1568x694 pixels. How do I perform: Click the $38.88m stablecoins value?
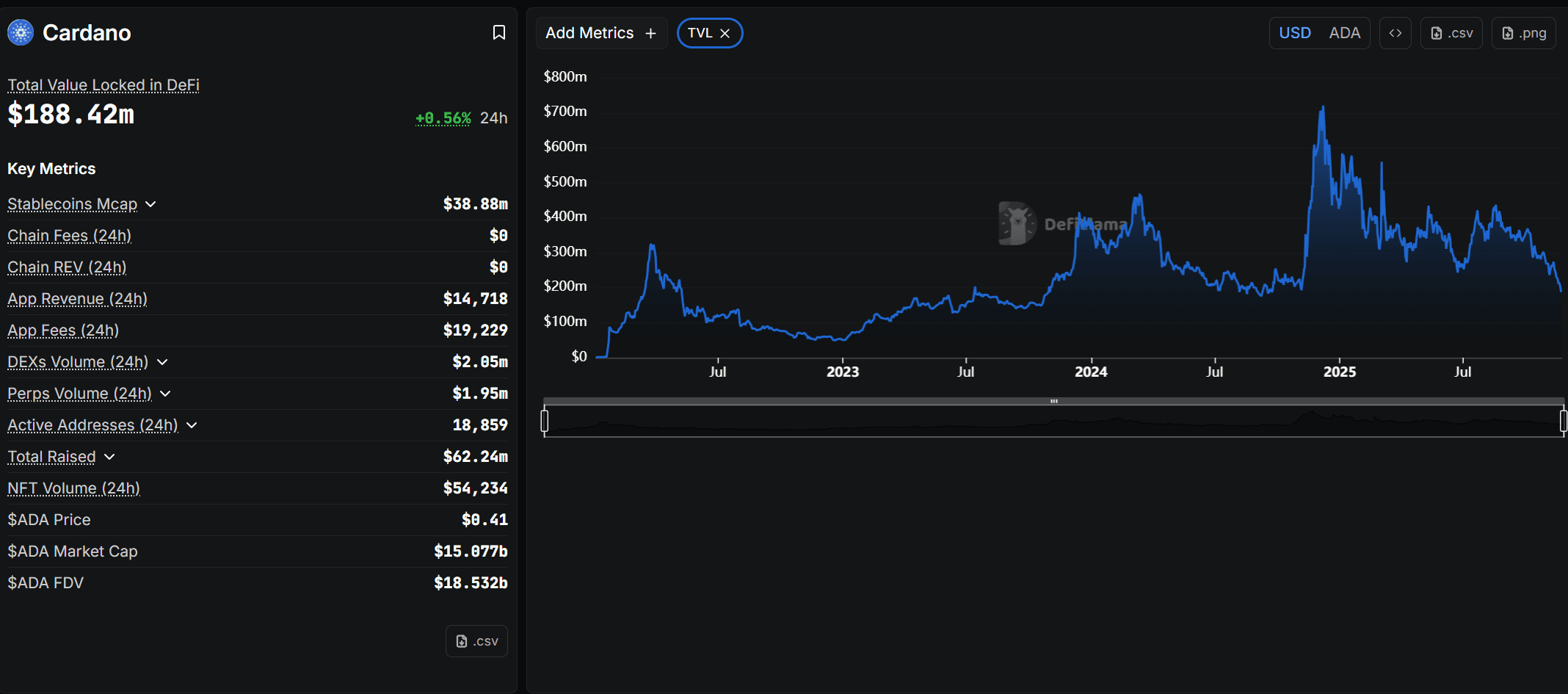pos(476,204)
